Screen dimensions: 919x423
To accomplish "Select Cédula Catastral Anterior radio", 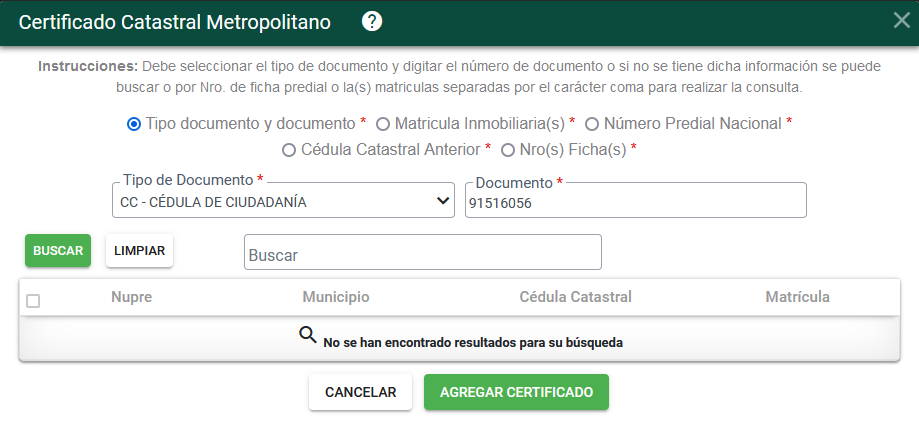I will click(288, 151).
